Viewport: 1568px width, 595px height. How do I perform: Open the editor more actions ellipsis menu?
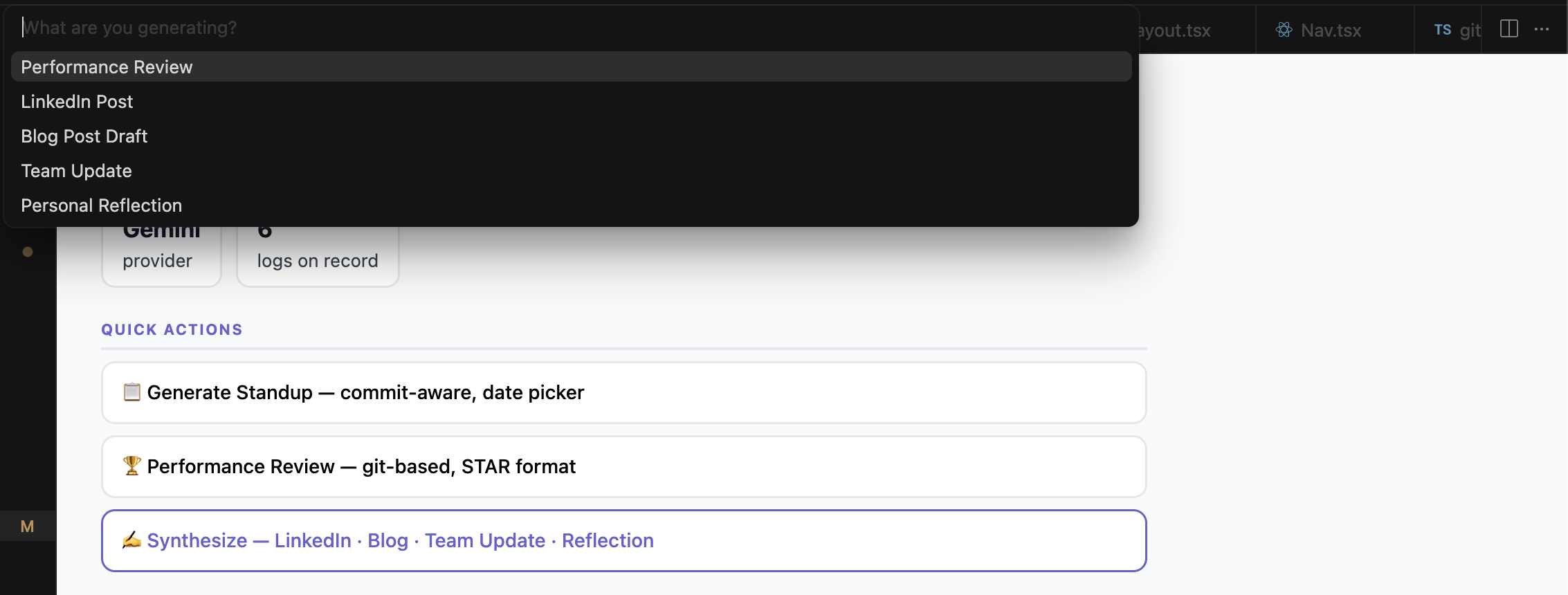[1542, 29]
